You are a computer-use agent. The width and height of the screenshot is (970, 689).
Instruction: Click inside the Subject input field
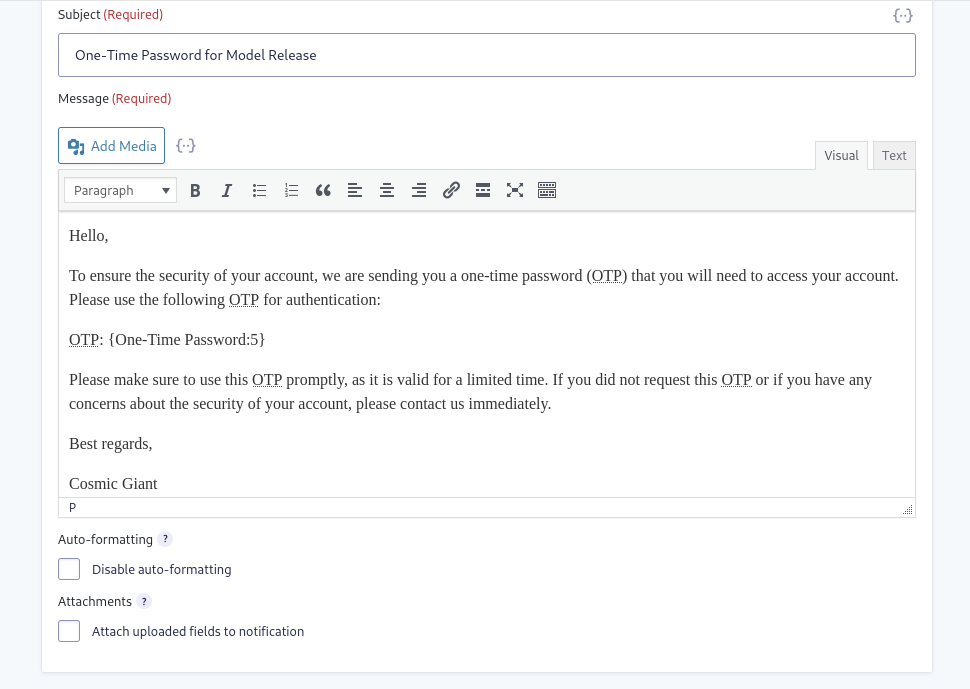point(487,55)
